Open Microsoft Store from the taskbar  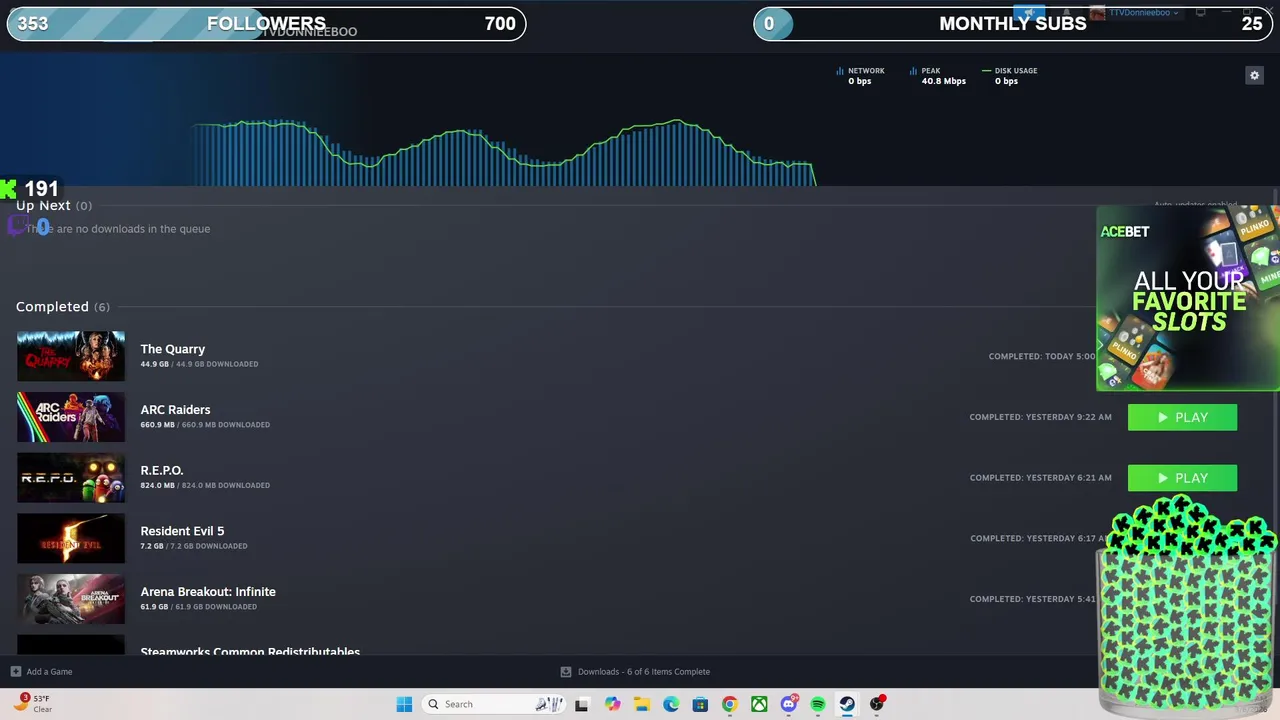tap(700, 704)
